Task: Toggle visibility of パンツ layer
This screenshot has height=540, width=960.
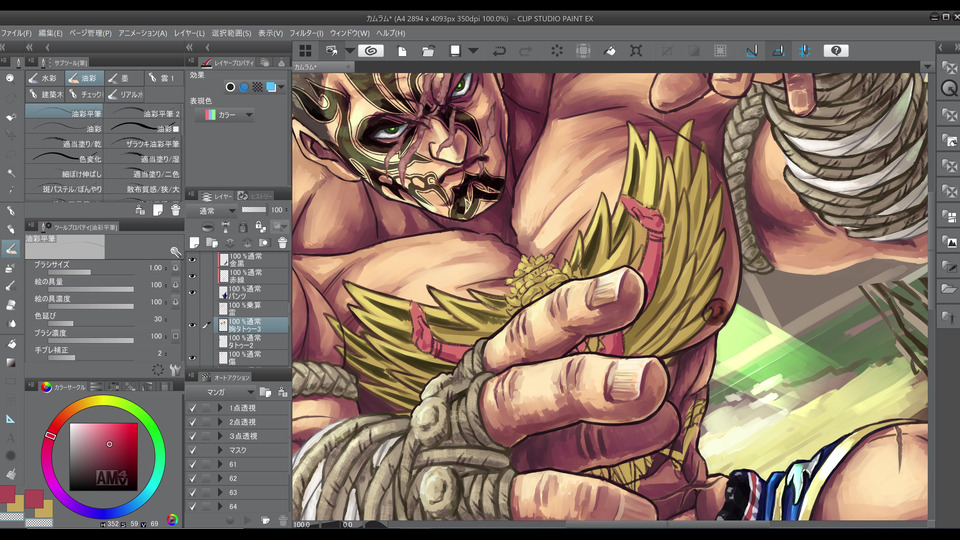Action: 192,293
